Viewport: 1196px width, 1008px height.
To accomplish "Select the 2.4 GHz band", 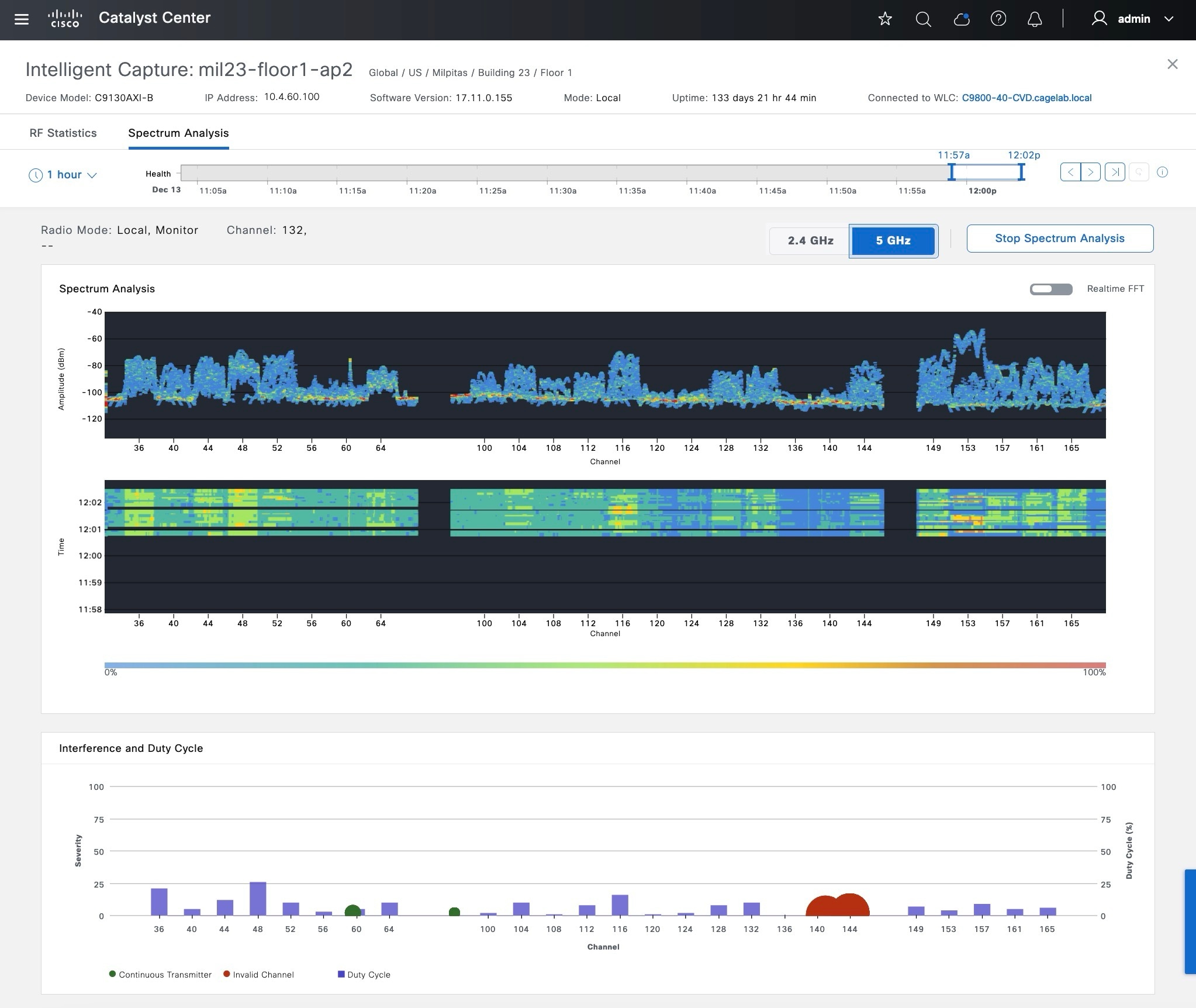I will tap(810, 240).
